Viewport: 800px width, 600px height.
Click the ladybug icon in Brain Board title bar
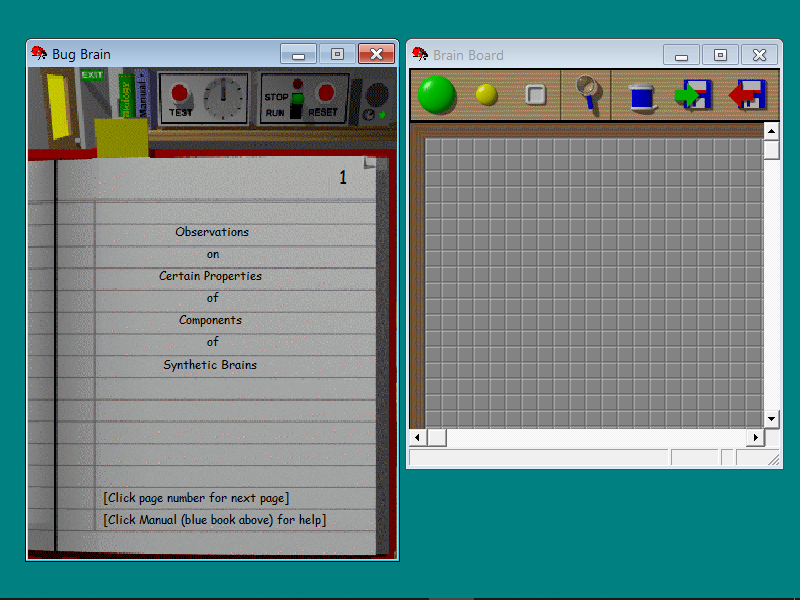(x=420, y=54)
